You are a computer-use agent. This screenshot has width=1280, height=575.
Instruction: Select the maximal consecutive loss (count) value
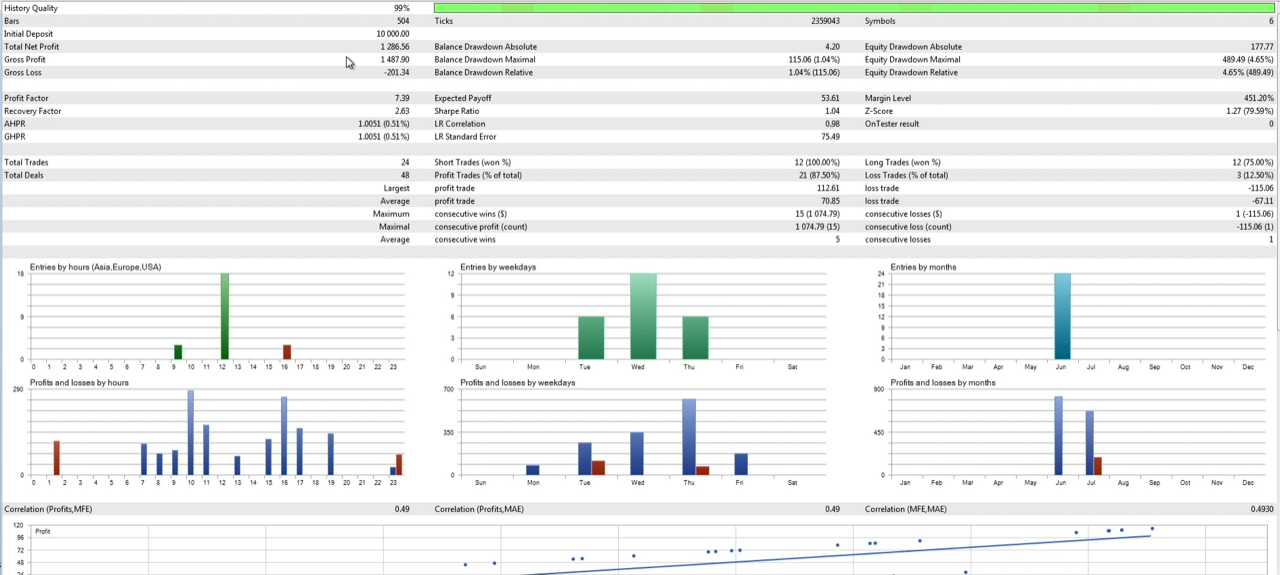pos(1255,227)
